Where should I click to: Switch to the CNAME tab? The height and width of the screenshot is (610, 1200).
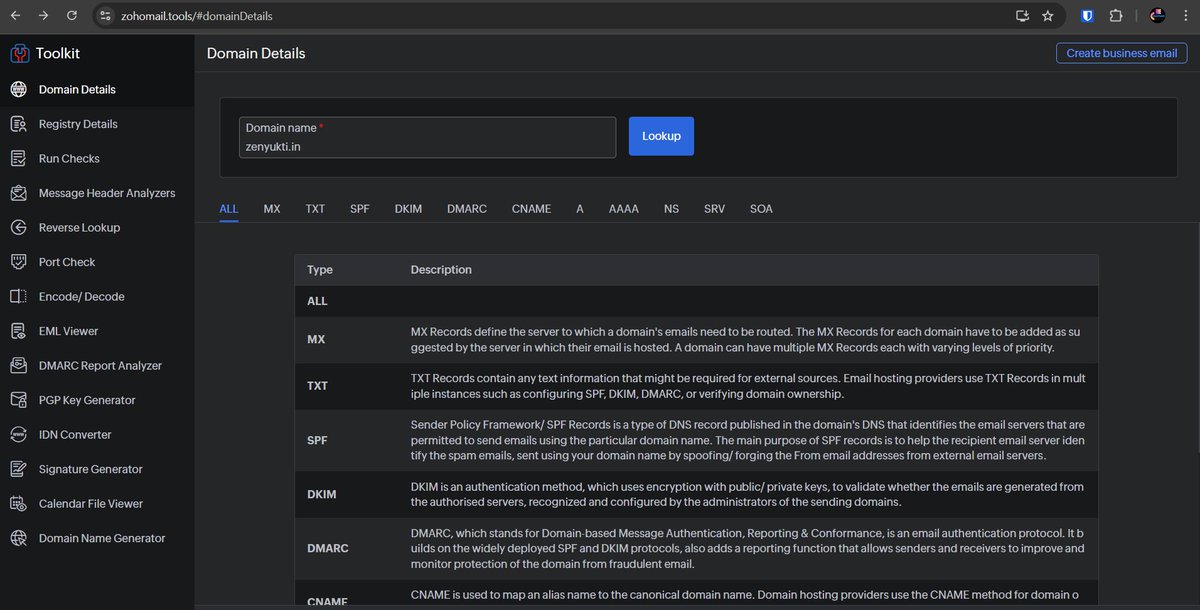pyautogui.click(x=531, y=209)
